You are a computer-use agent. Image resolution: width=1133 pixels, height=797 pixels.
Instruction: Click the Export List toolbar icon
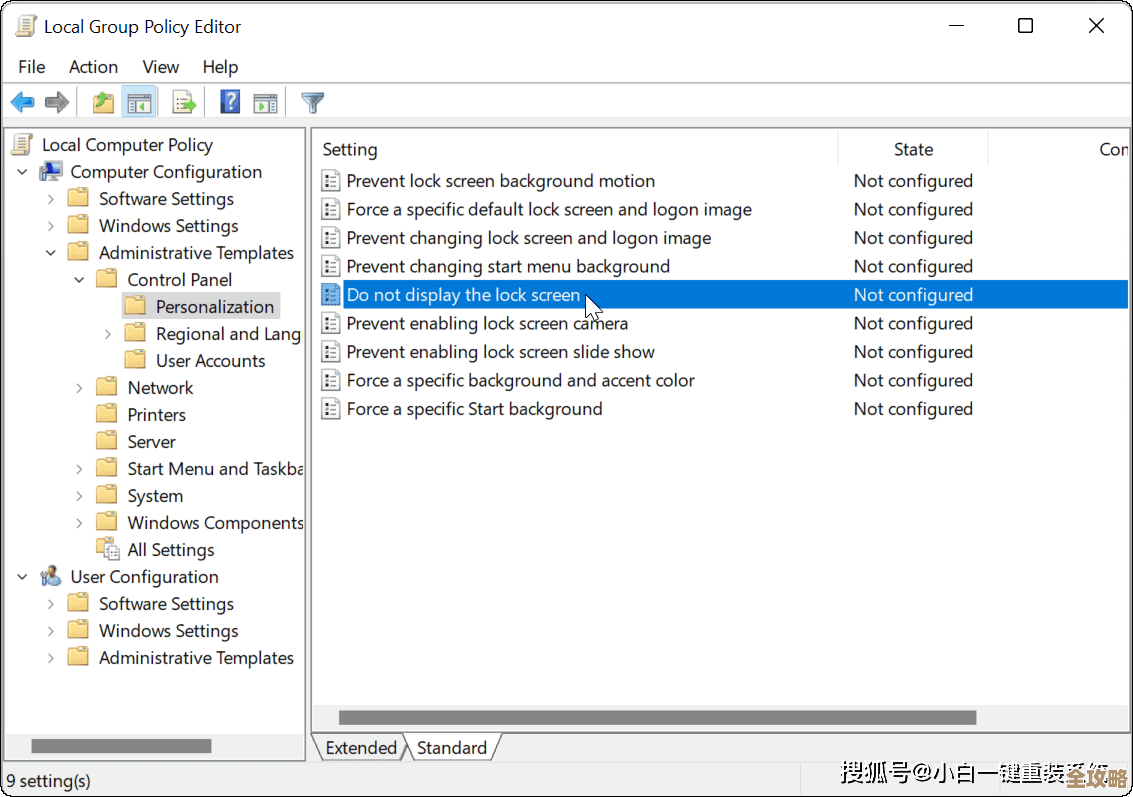point(183,101)
